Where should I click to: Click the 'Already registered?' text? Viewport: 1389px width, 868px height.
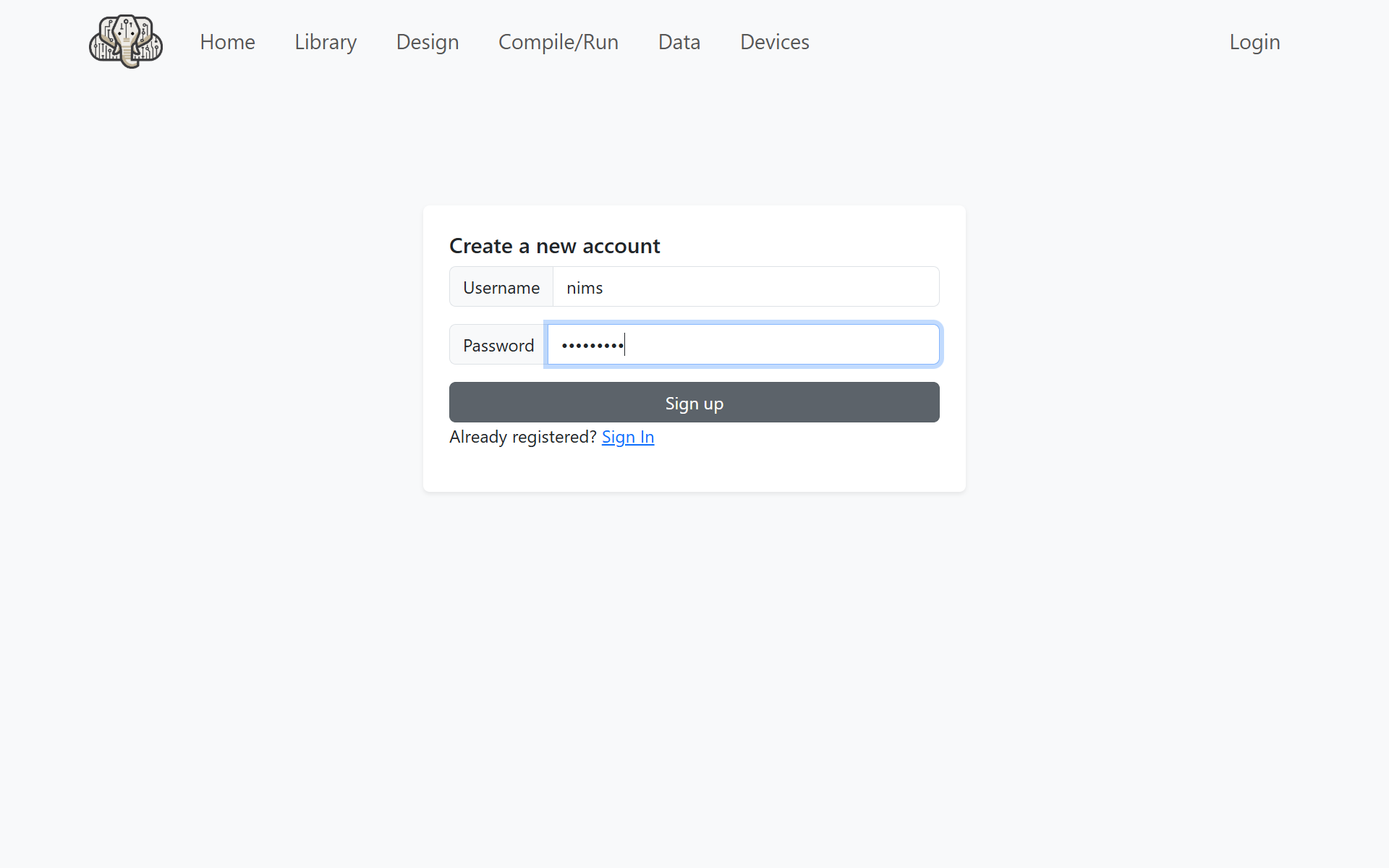(x=522, y=437)
